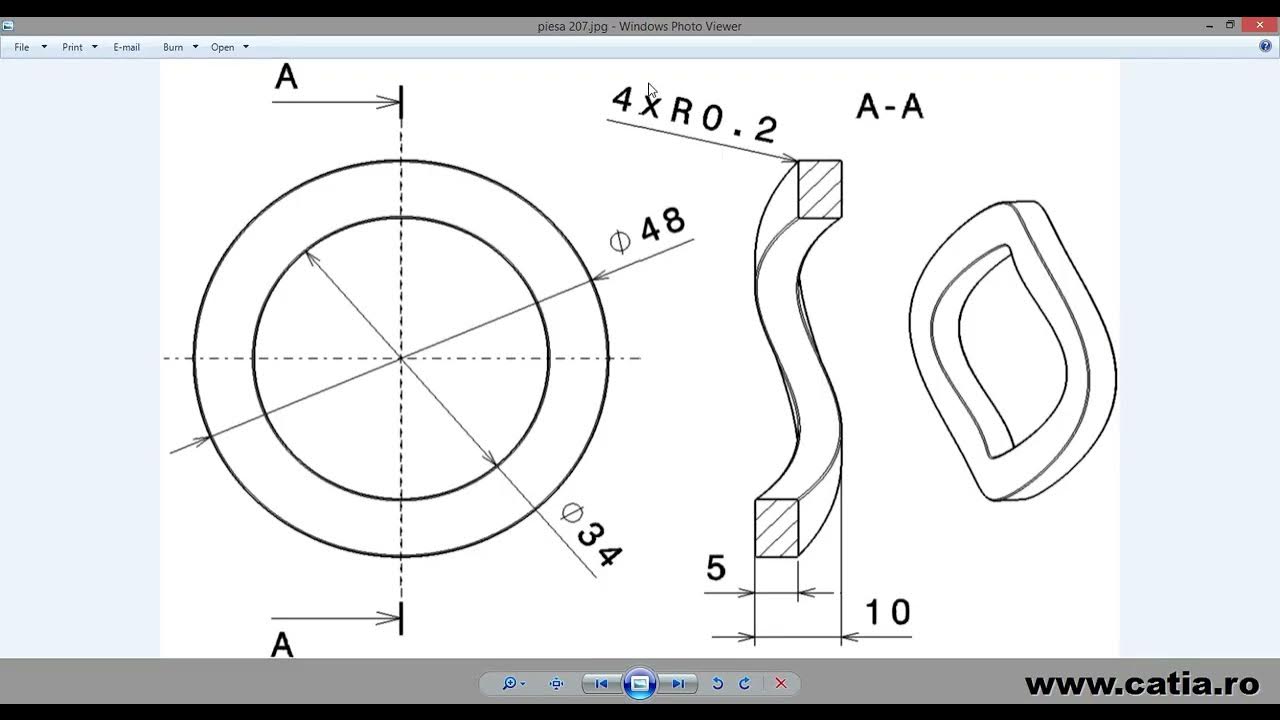Open the Burn menu
This screenshot has width=1280, height=720.
pyautogui.click(x=173, y=47)
